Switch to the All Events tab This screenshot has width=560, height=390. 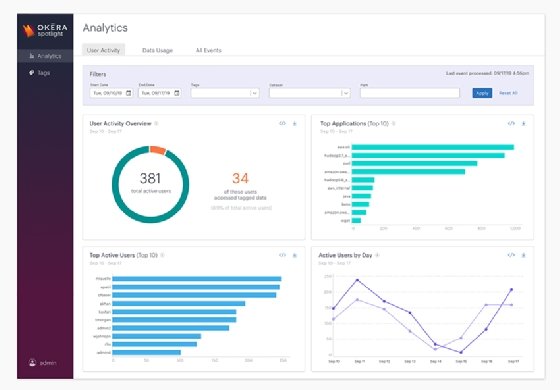[209, 50]
